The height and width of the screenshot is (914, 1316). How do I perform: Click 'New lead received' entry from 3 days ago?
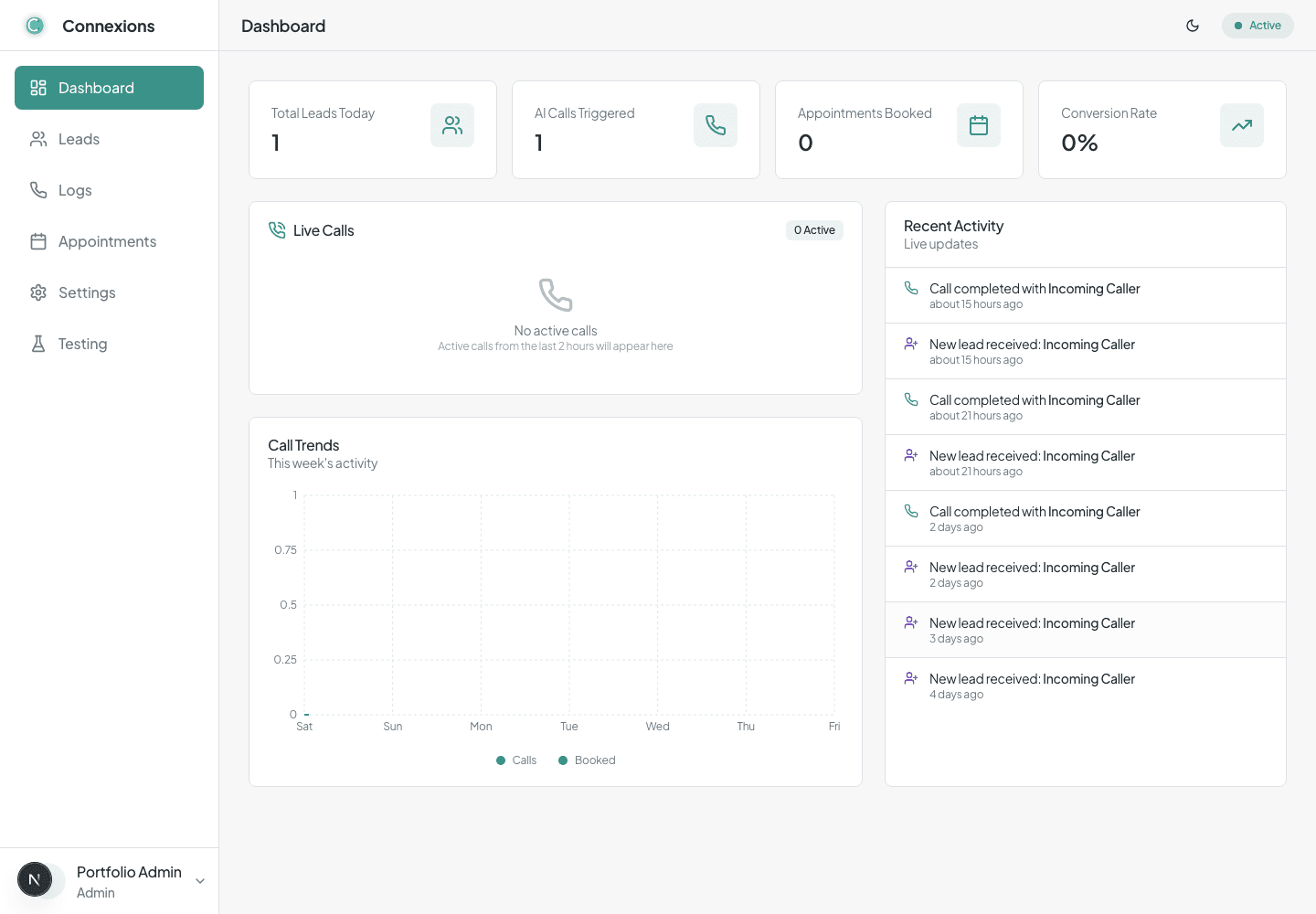coord(1086,630)
